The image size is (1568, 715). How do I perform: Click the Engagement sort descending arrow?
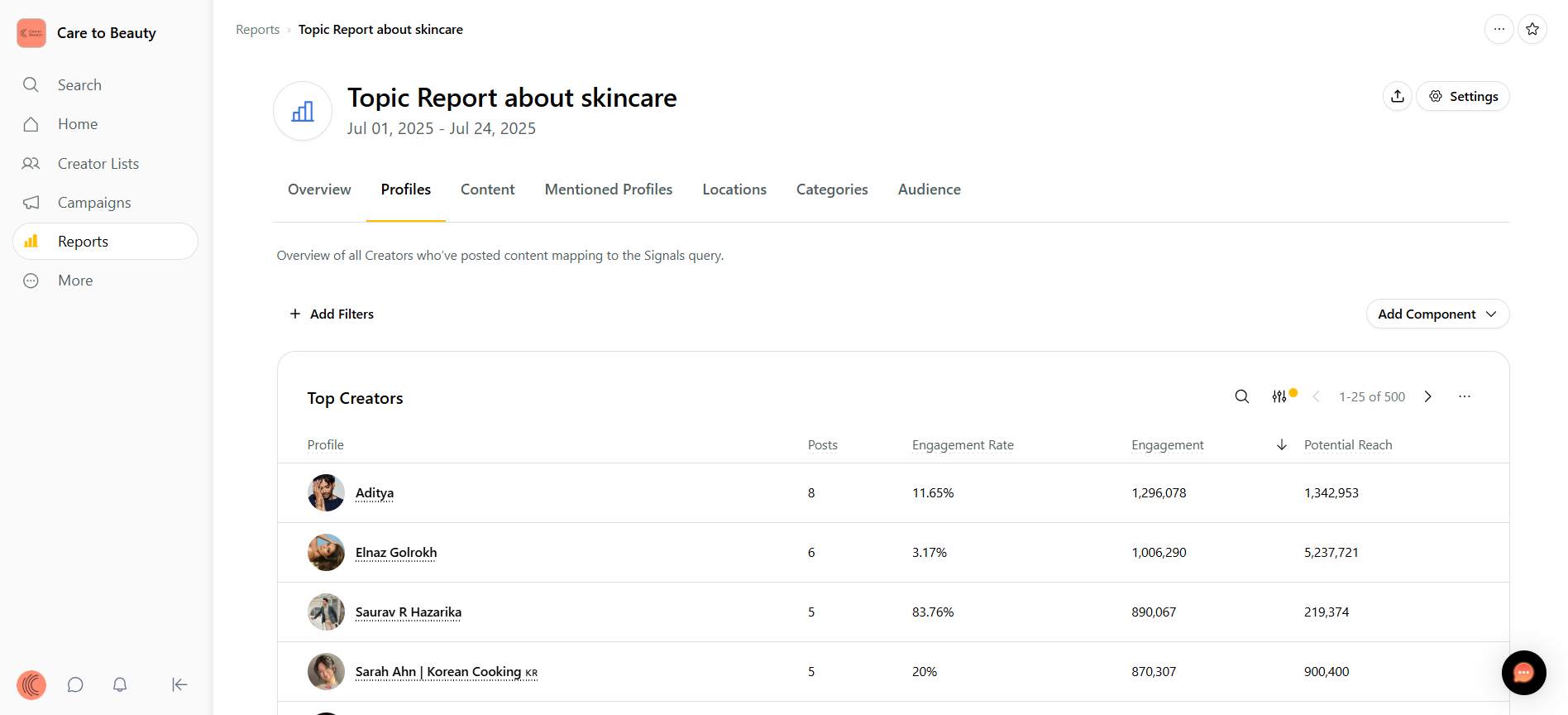point(1282,445)
